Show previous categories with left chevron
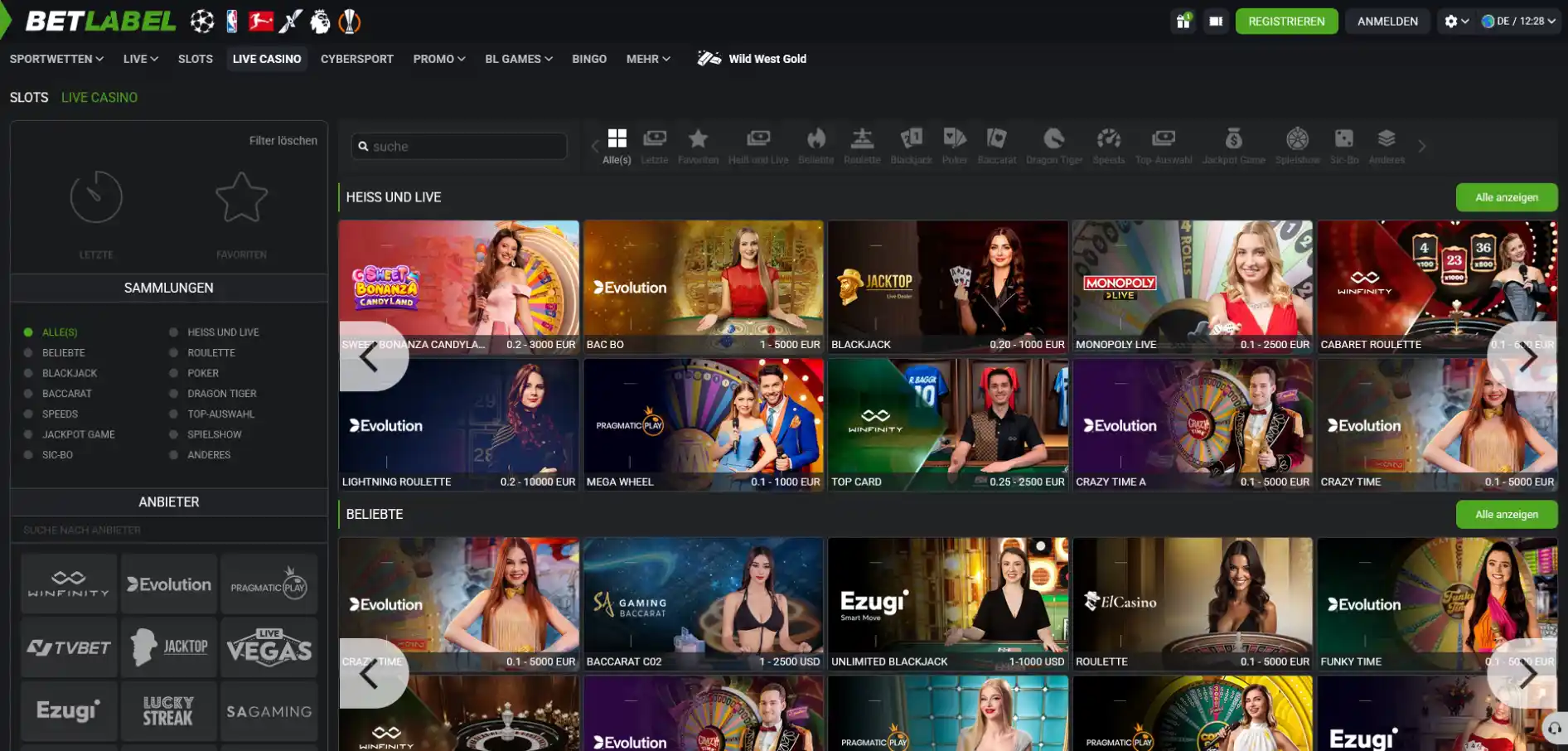Image resolution: width=1568 pixels, height=751 pixels. tap(594, 146)
